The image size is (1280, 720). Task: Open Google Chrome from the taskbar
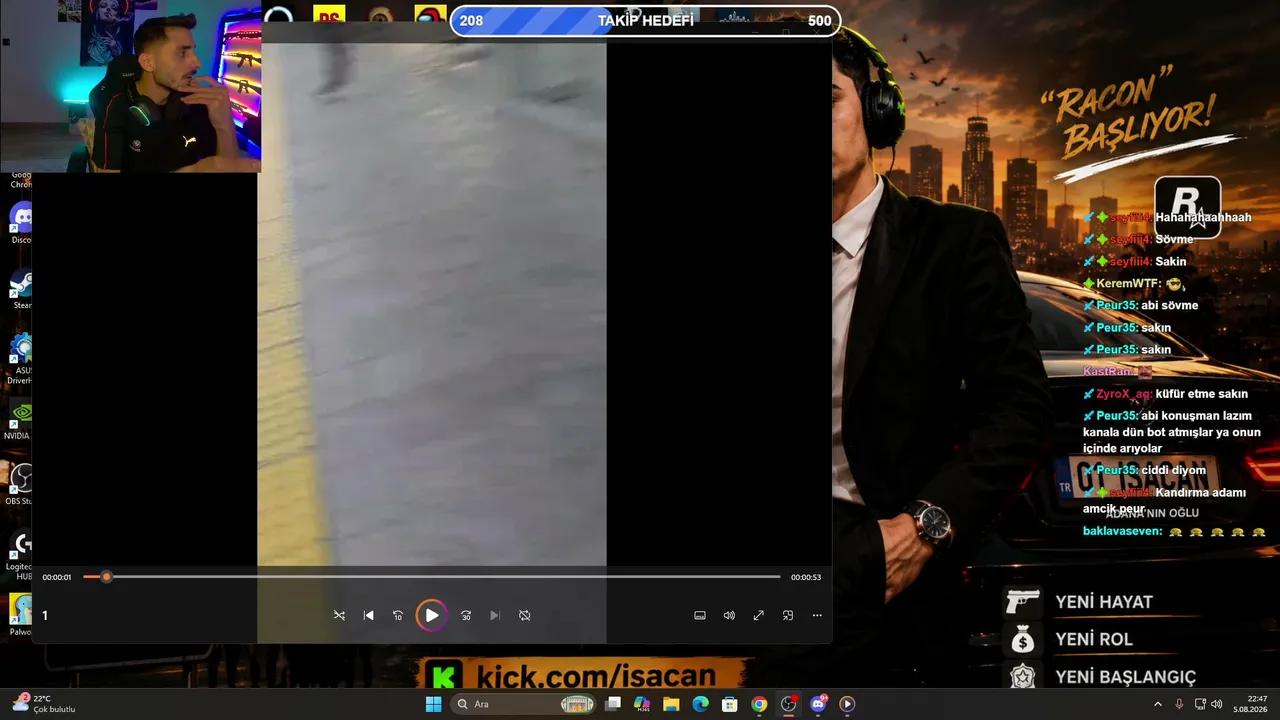click(x=759, y=704)
